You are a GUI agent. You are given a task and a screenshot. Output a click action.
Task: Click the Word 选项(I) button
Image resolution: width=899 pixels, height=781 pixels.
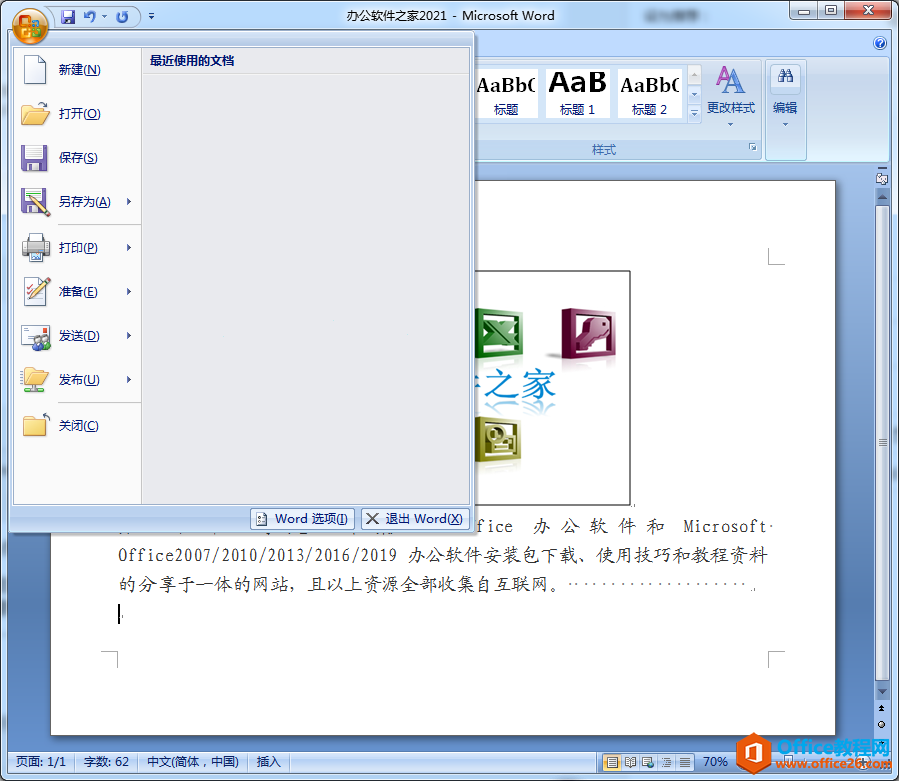click(x=302, y=519)
